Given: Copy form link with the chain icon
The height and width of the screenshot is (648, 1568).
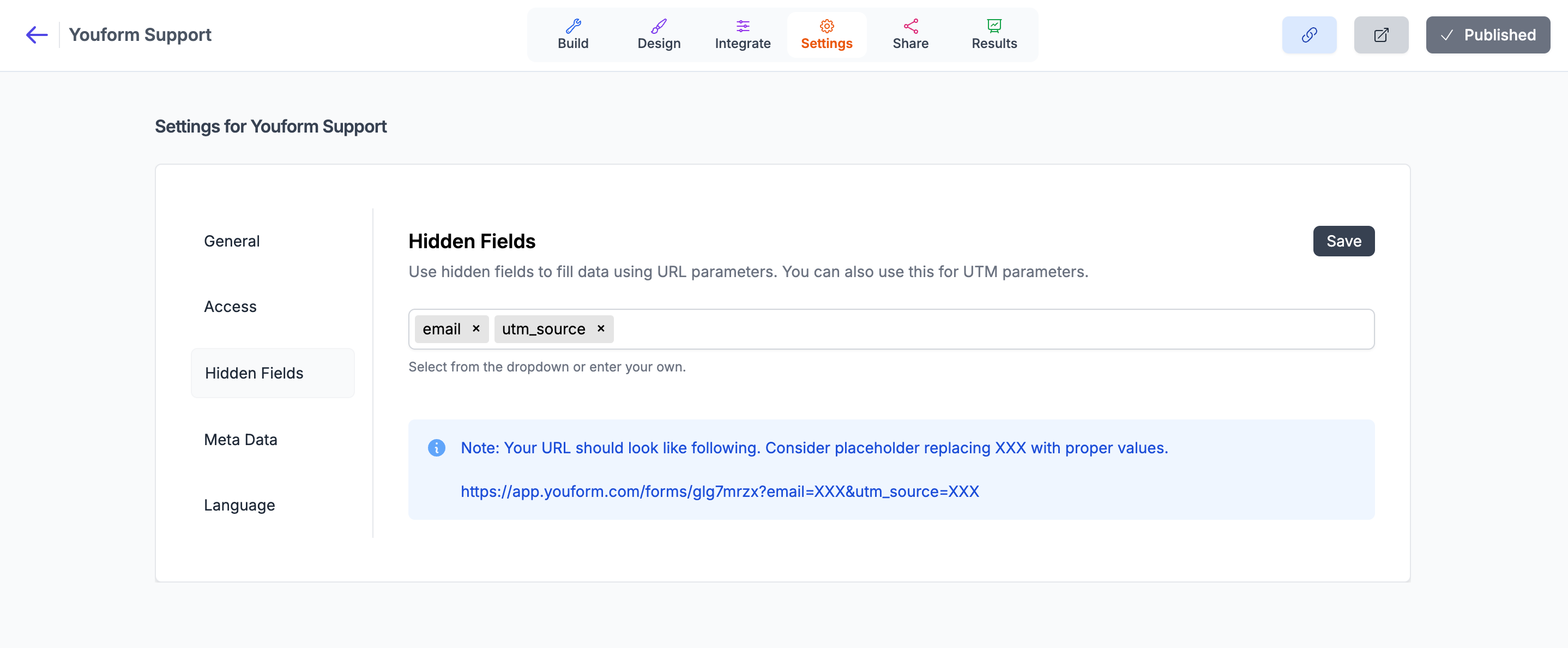Looking at the screenshot, I should coord(1310,35).
